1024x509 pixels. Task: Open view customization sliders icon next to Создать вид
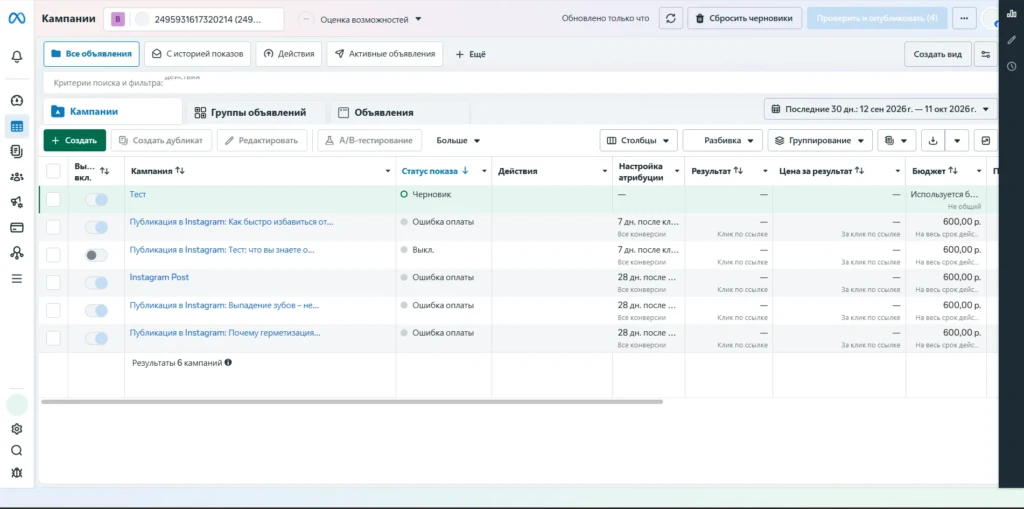(985, 54)
